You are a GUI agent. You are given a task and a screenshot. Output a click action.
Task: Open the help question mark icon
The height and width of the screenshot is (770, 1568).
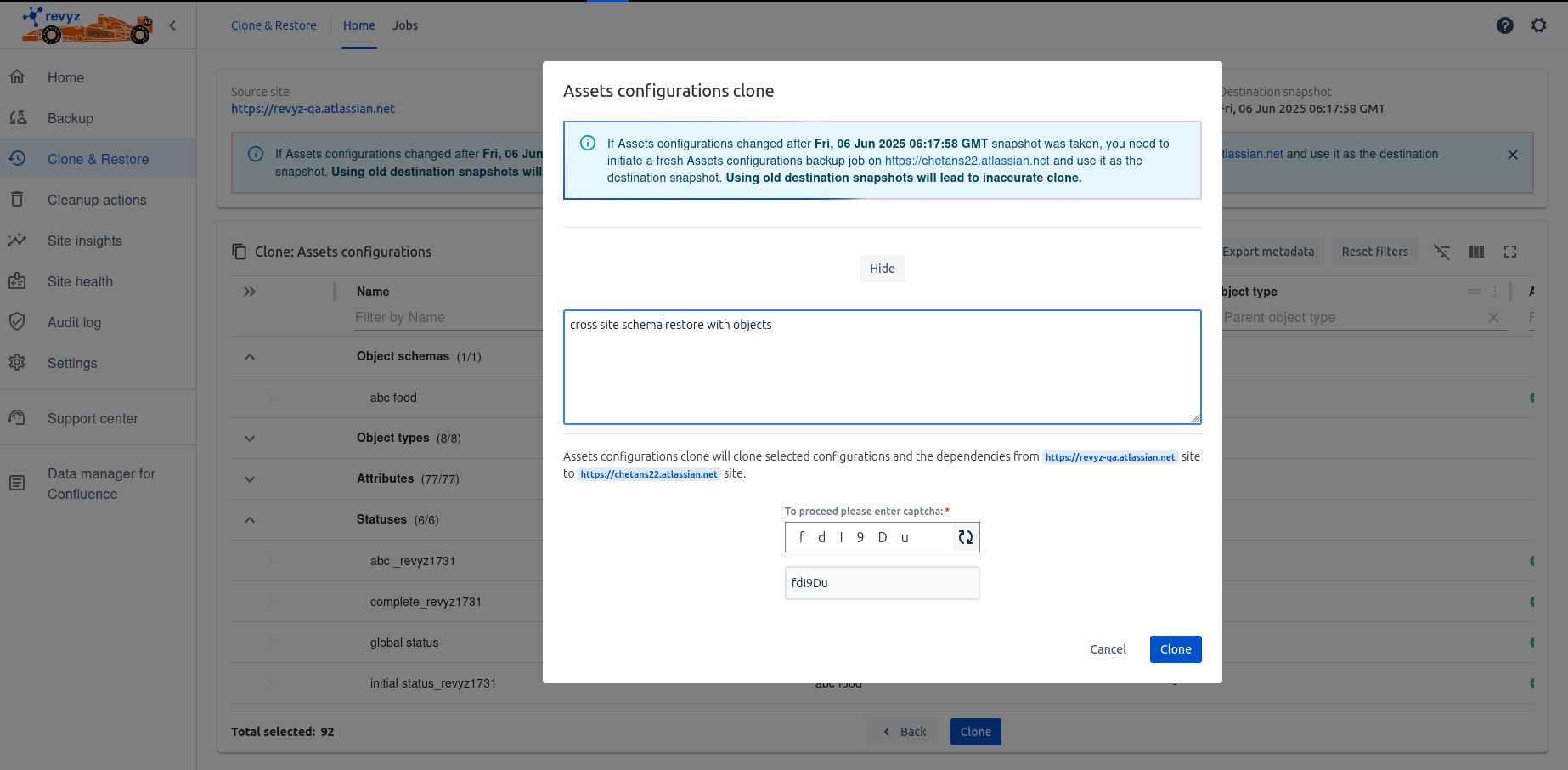[x=1504, y=25]
